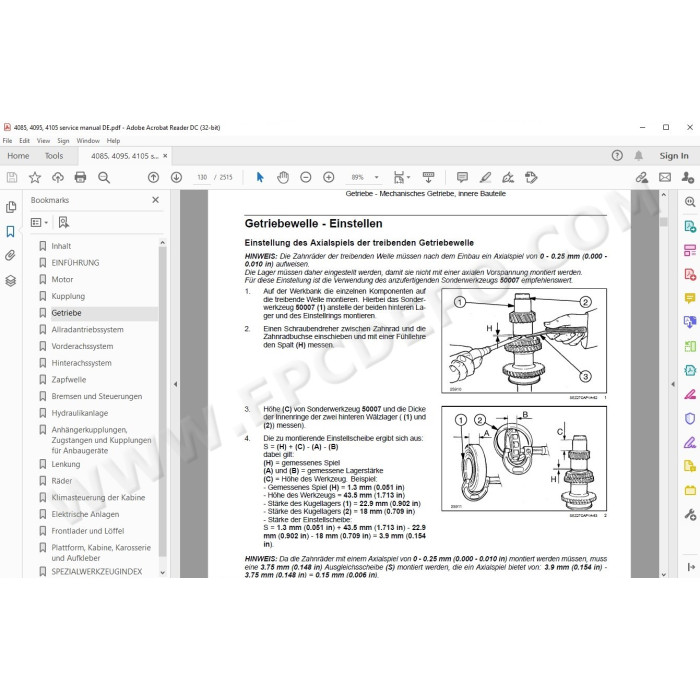Open the Hydraulikanlage bookmark
Viewport: 700px width, 700px height.
pos(79,413)
